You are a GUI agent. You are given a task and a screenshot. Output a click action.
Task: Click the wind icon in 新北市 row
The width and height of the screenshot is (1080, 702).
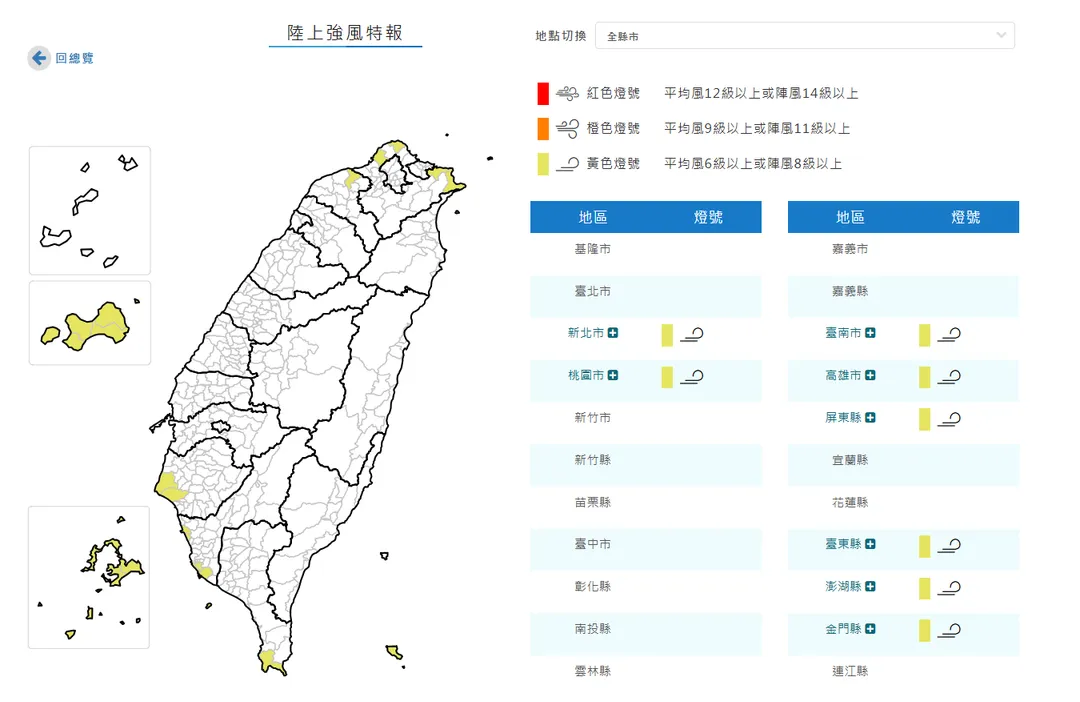(x=692, y=335)
